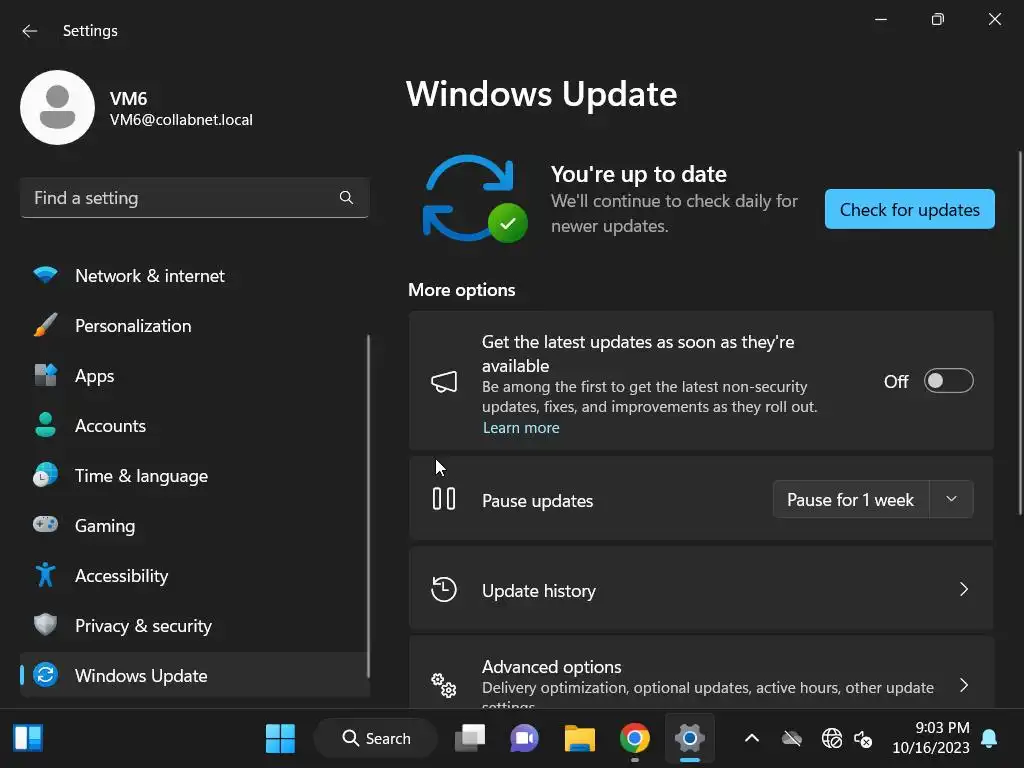
Task: Click Check for updates button
Action: pos(910,210)
